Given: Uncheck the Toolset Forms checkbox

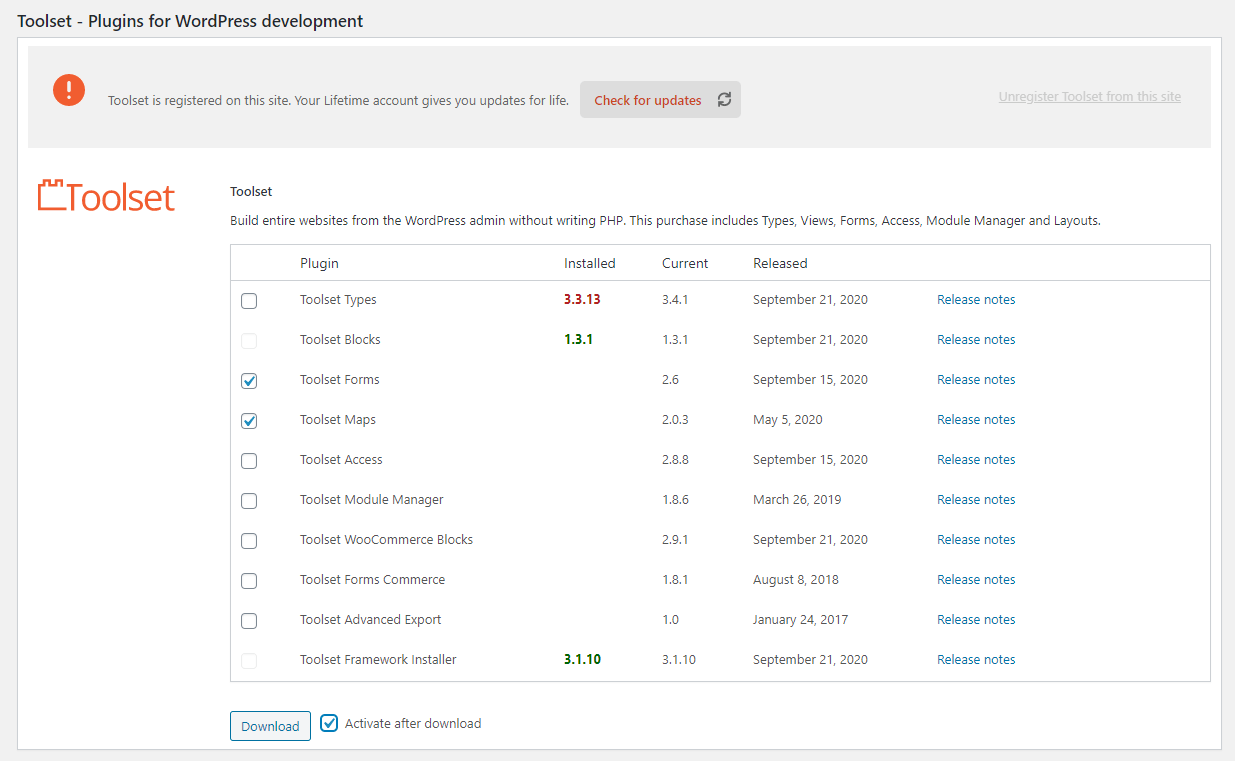Looking at the screenshot, I should pyautogui.click(x=249, y=381).
